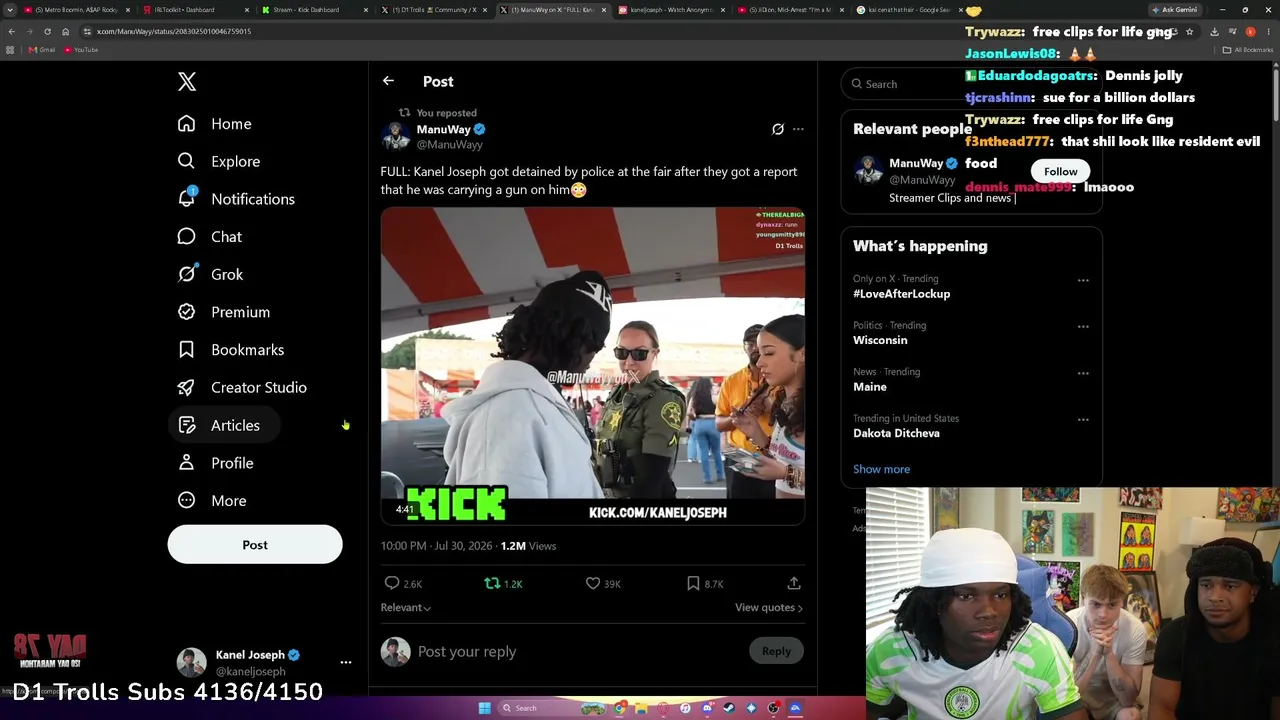1280x720 pixels.
Task: Click the Reply button
Action: click(x=776, y=651)
